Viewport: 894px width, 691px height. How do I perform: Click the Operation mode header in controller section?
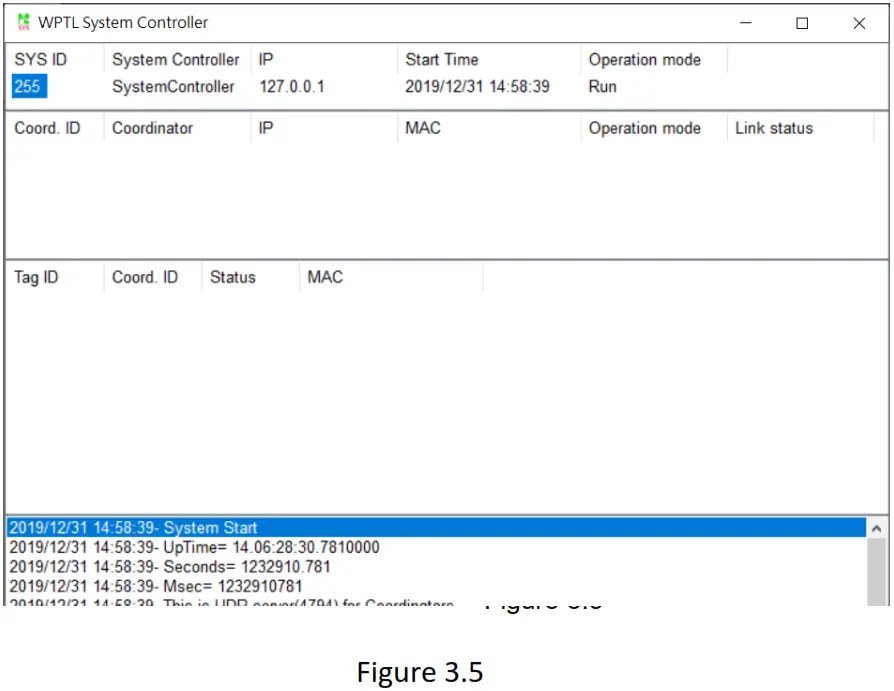(x=646, y=59)
